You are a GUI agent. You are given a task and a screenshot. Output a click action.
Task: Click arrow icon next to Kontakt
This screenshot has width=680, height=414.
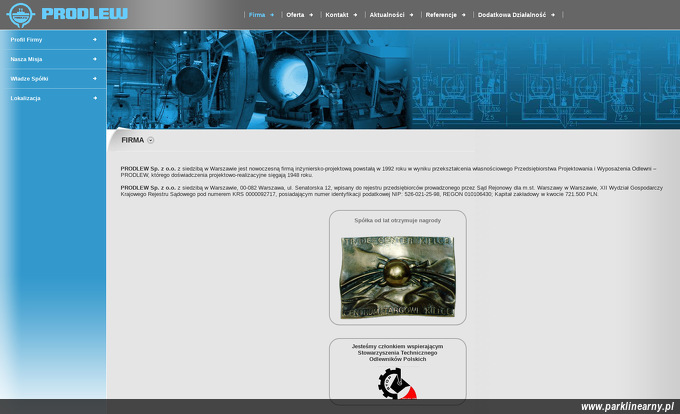point(355,15)
